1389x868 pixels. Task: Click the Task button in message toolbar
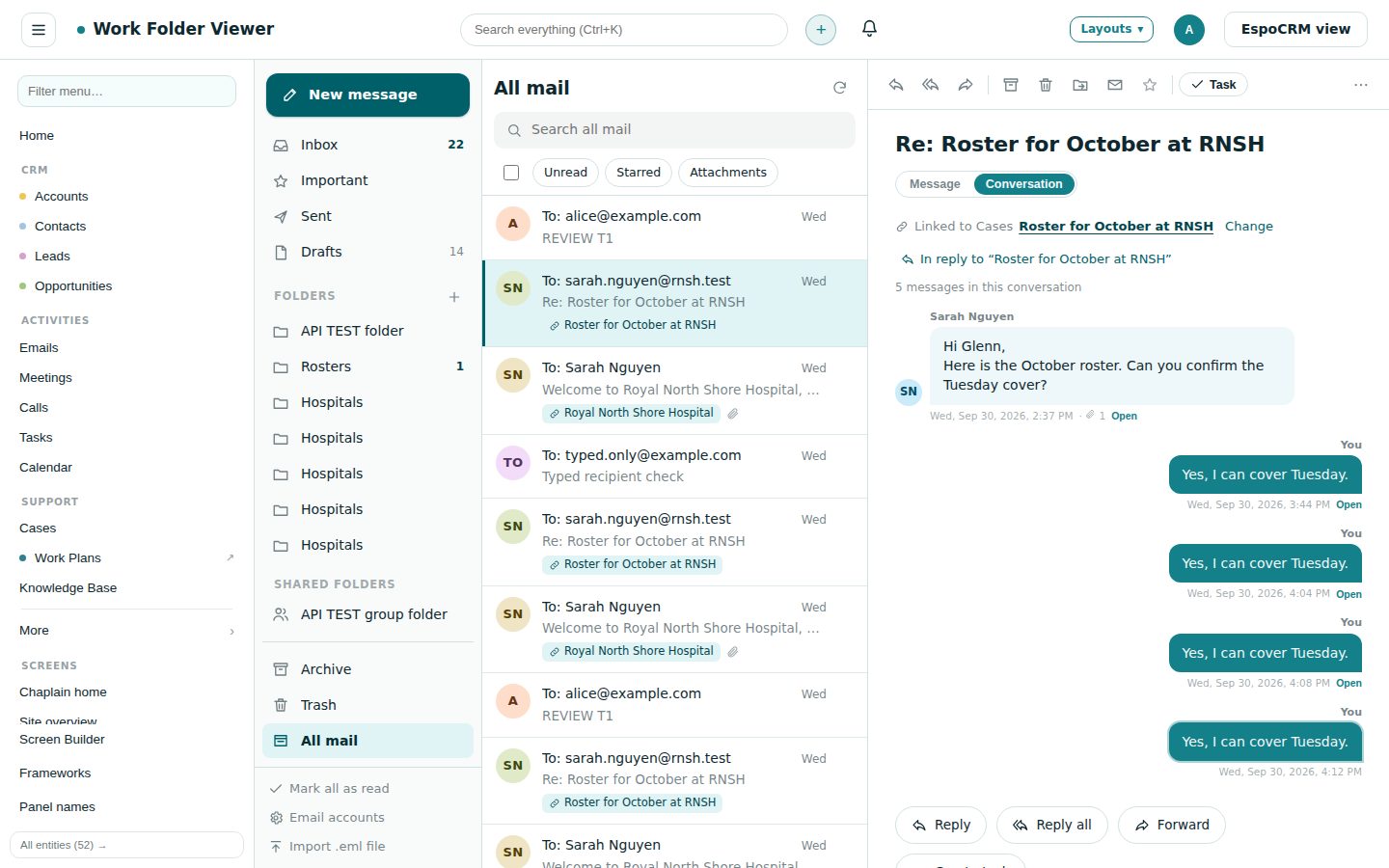1213,85
